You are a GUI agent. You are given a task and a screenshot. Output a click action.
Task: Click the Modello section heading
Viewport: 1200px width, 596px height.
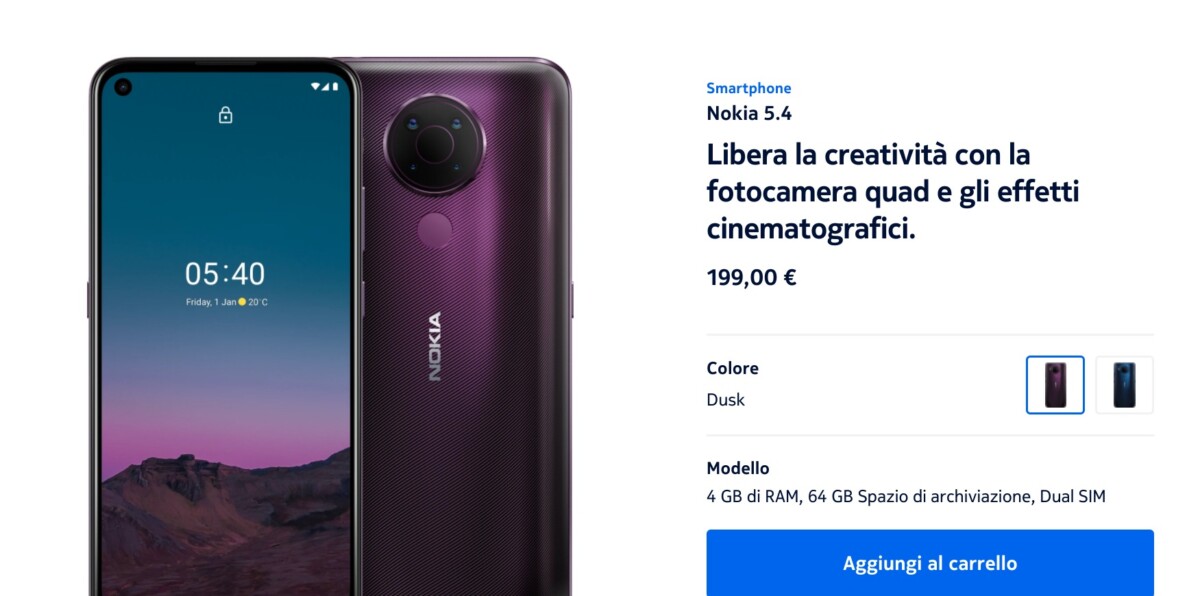(x=738, y=468)
